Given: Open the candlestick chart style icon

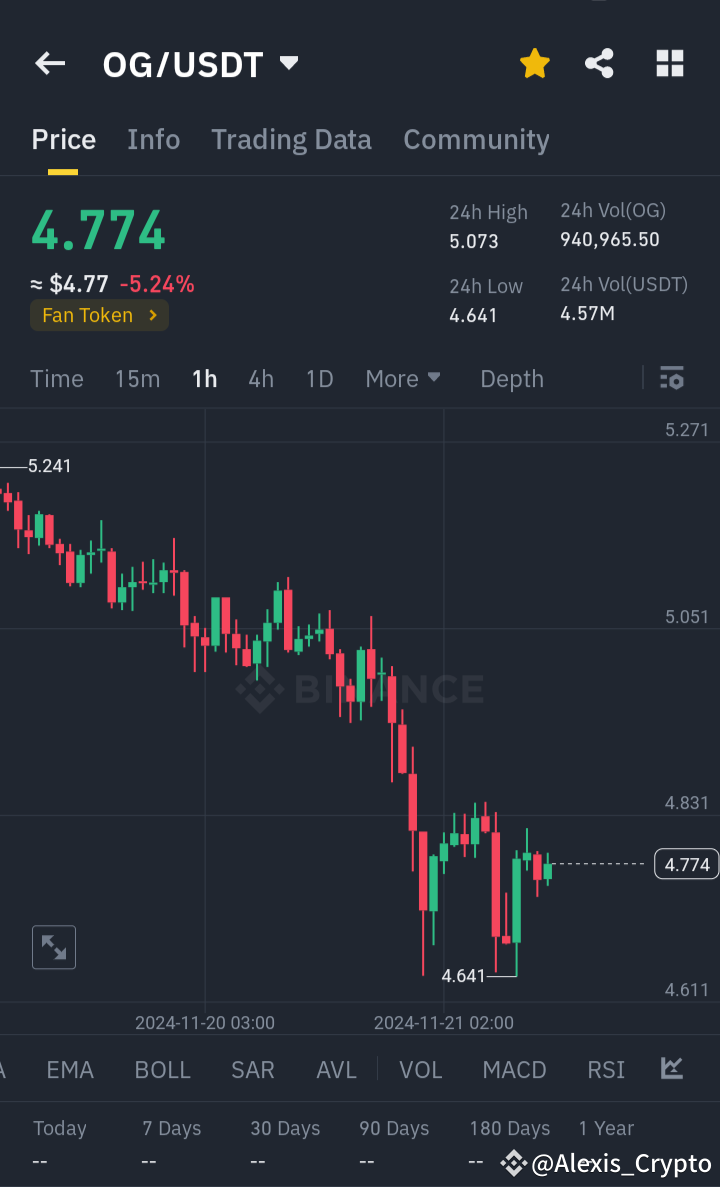Looking at the screenshot, I should point(671,1069).
